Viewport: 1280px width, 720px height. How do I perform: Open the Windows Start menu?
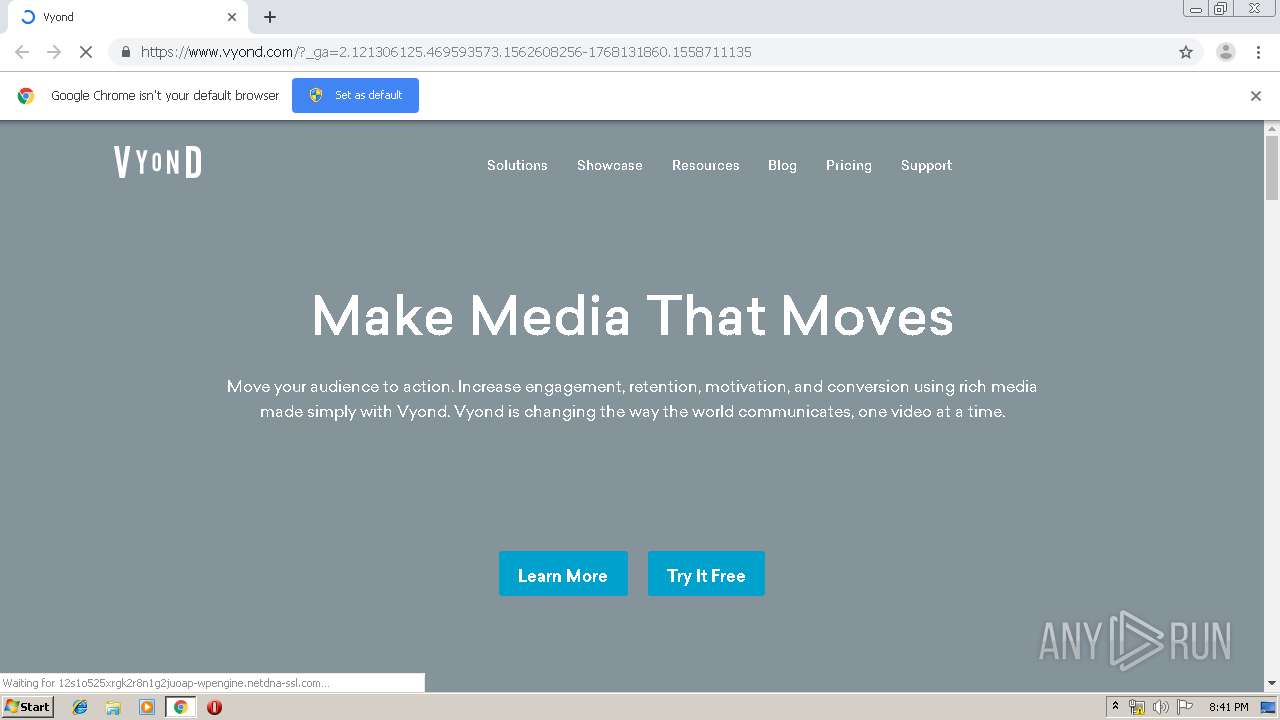(x=27, y=706)
